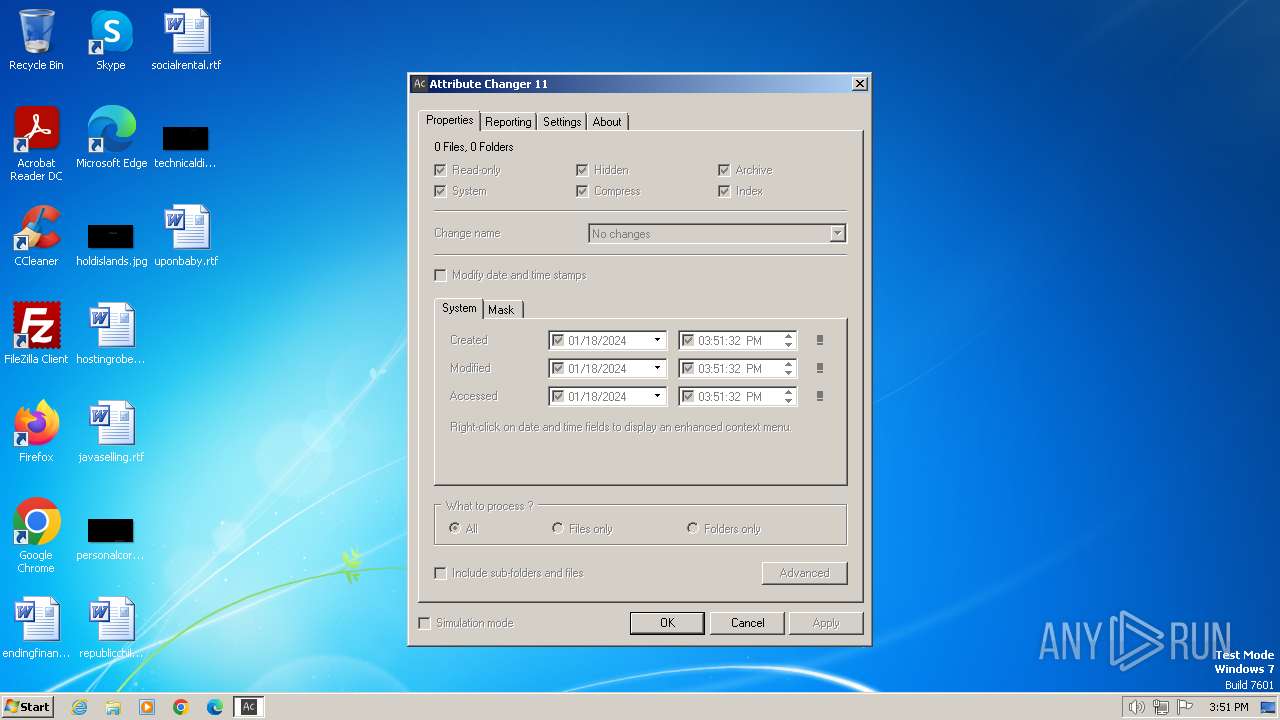Toggle the Hidden attribute checkbox

[x=582, y=170]
